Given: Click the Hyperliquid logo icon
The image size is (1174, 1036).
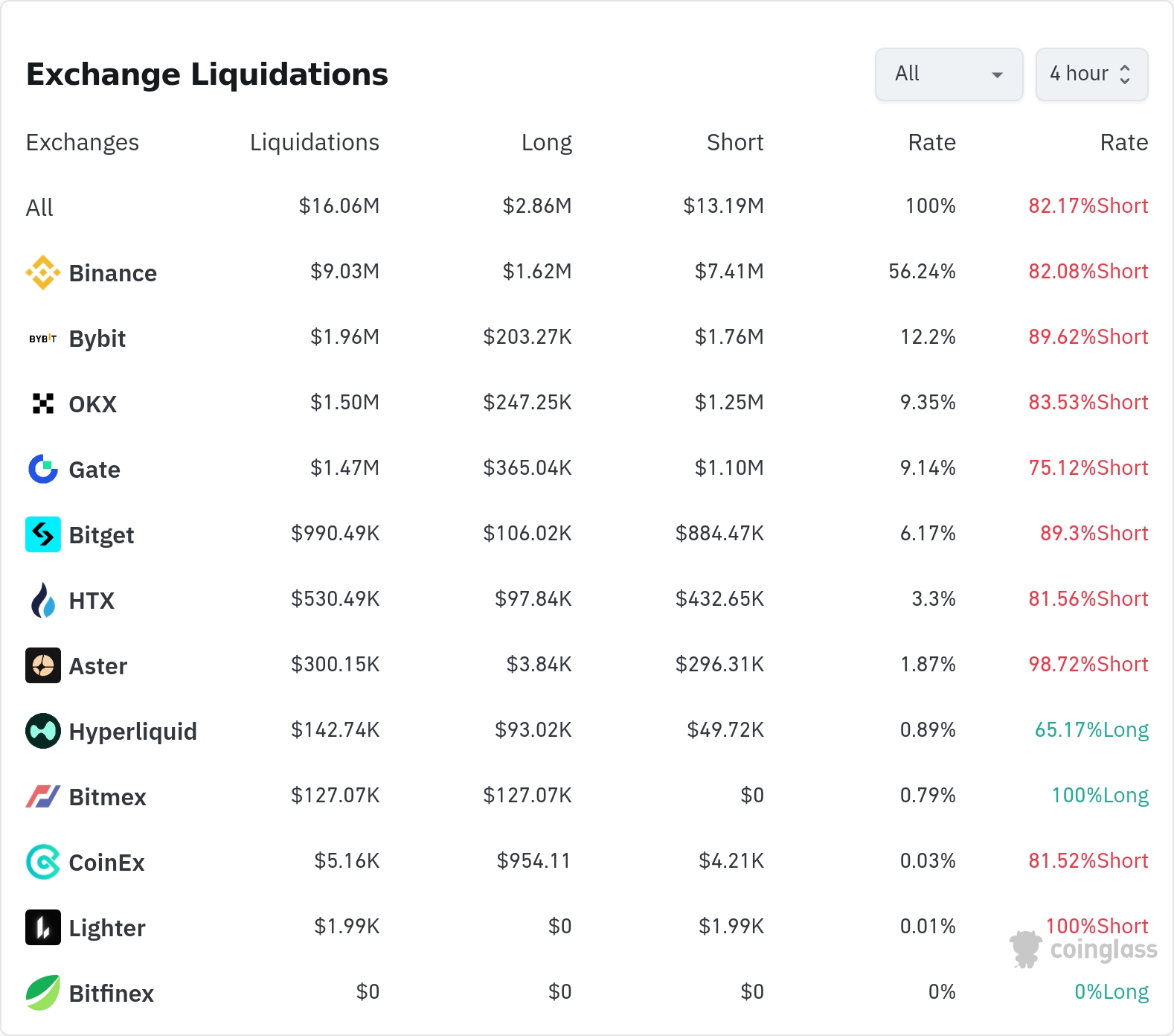Looking at the screenshot, I should (x=42, y=731).
